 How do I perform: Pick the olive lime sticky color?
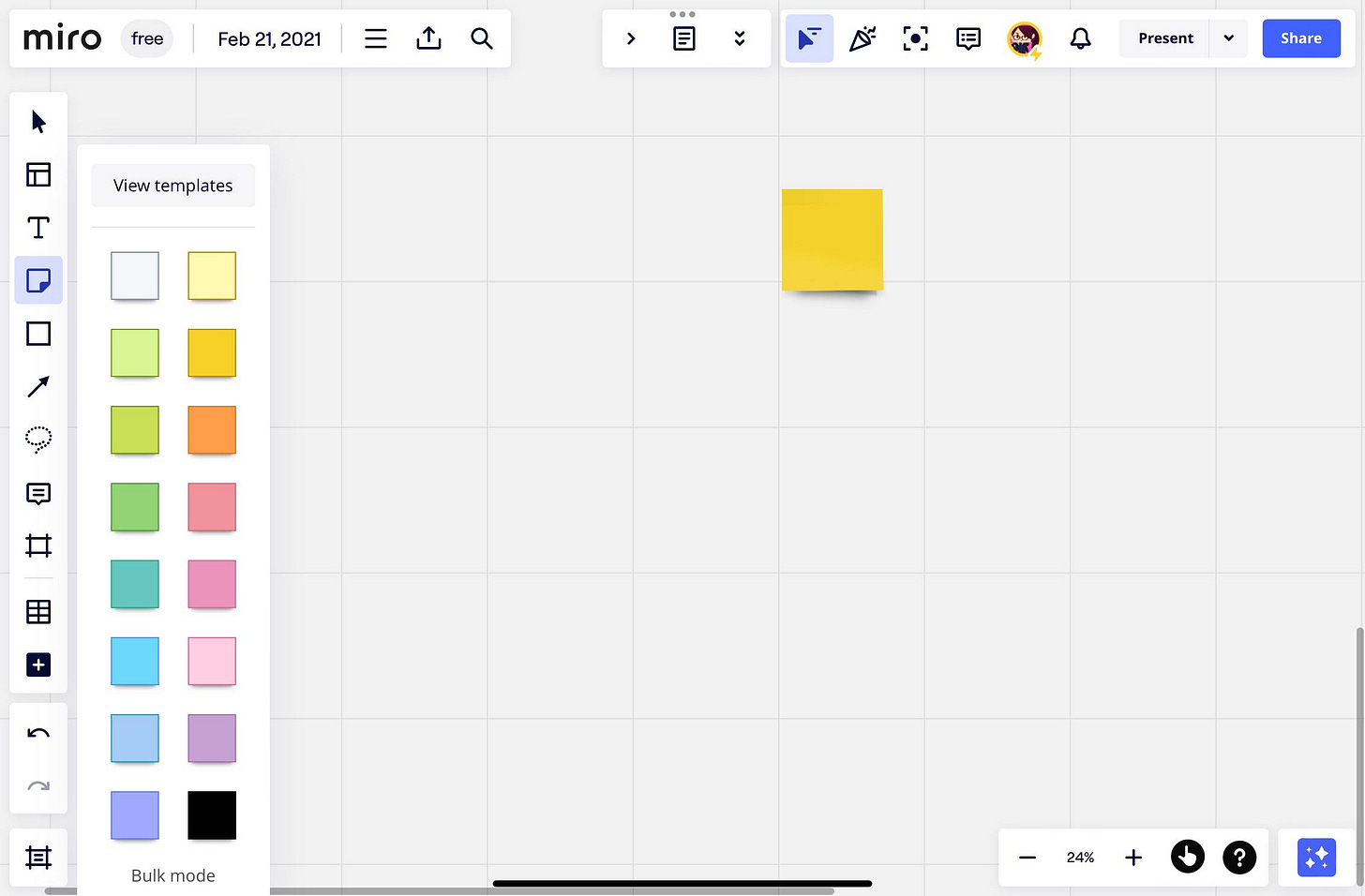(x=135, y=429)
